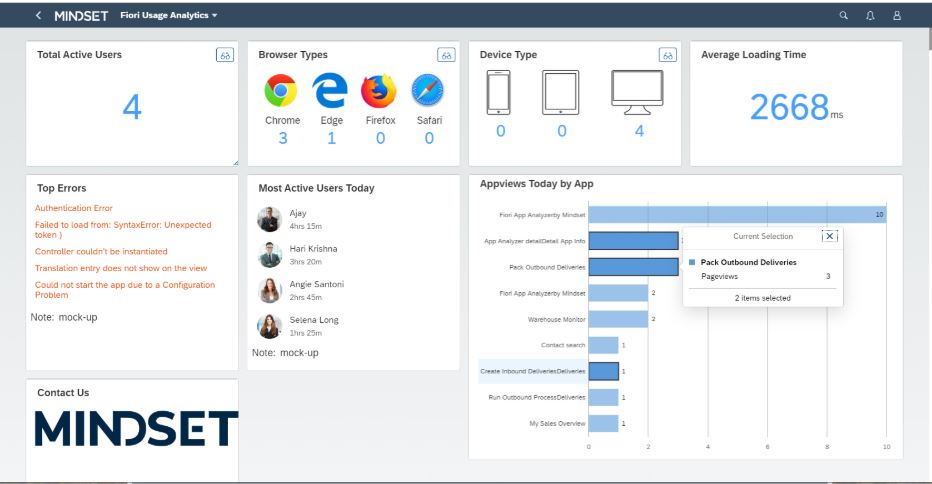
Task: Click the Most Active Users Today title
Action: point(316,188)
